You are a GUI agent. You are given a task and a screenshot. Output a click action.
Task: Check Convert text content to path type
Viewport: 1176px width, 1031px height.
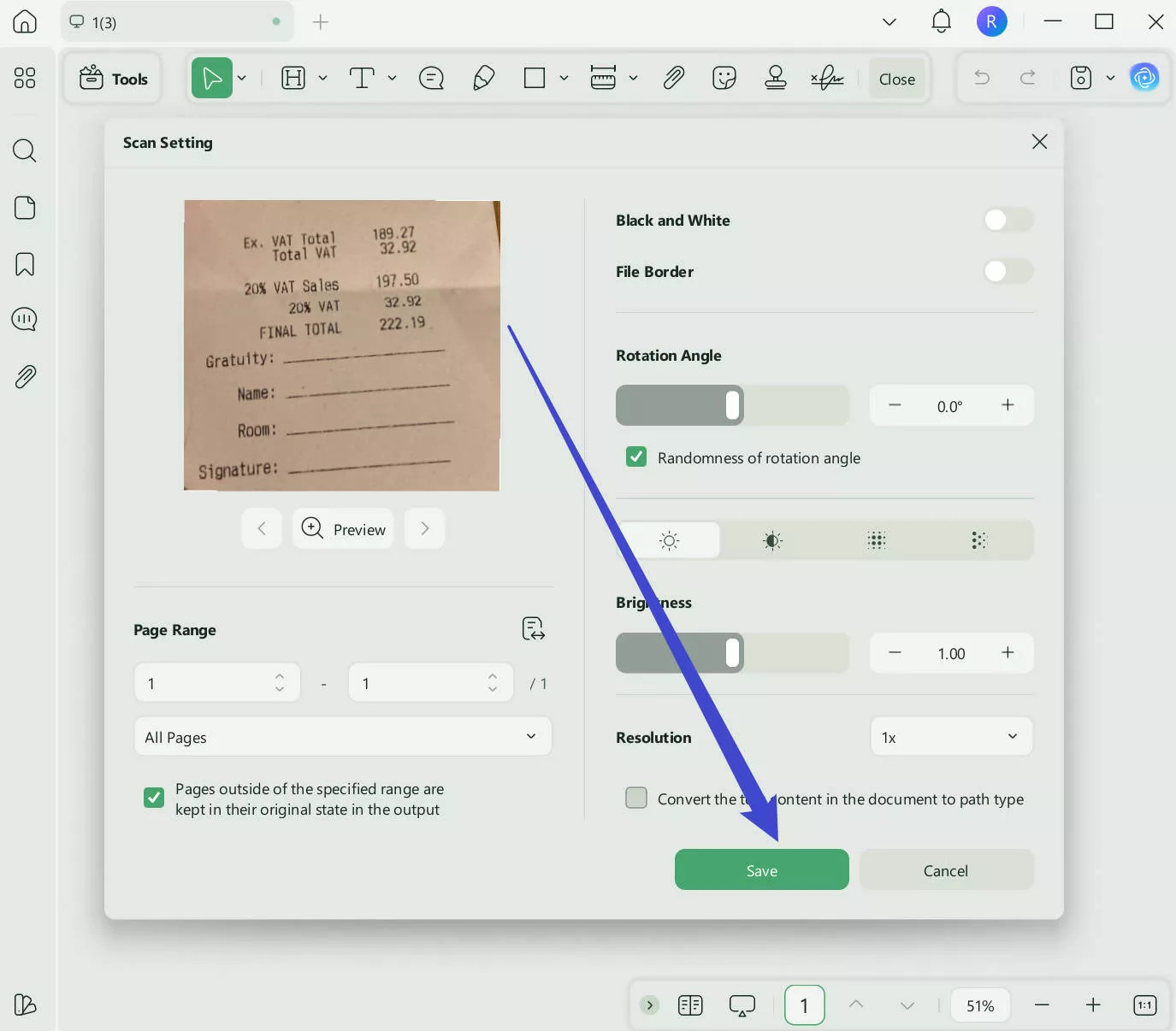click(x=636, y=798)
